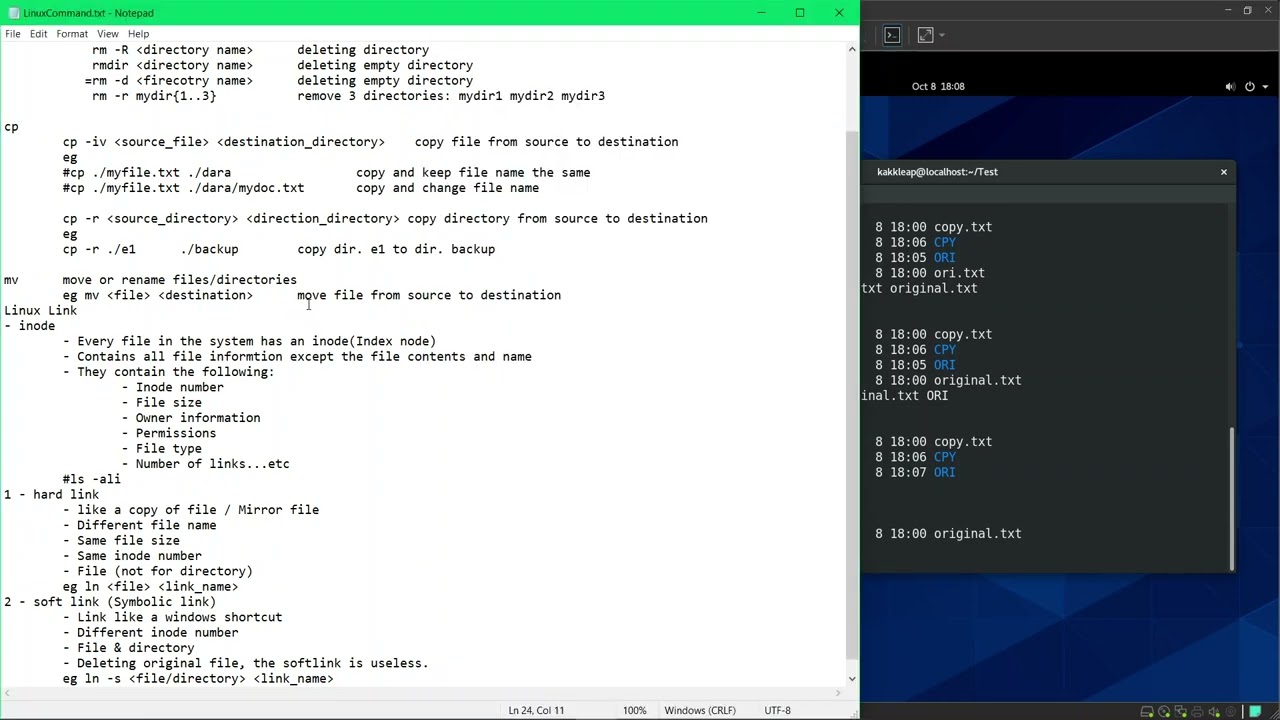The width and height of the screenshot is (1280, 720).
Task: Click the '#ls -ali' line in Notepad
Action: [x=92, y=479]
